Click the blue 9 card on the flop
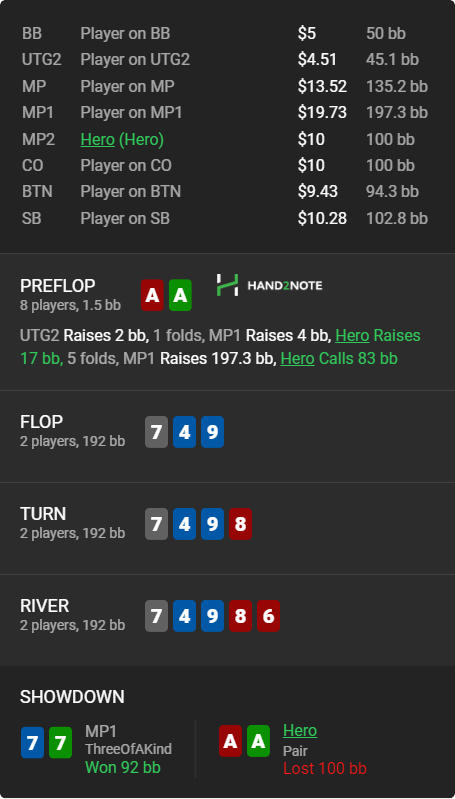This screenshot has width=455, height=799. click(x=212, y=432)
